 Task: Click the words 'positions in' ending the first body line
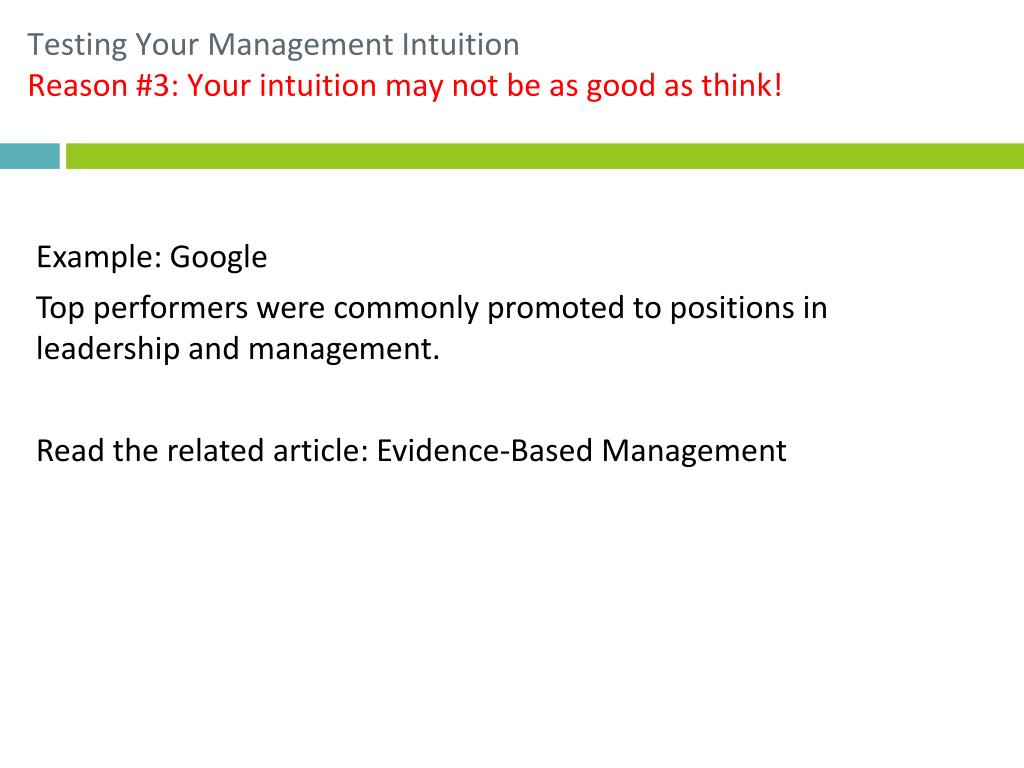point(748,309)
